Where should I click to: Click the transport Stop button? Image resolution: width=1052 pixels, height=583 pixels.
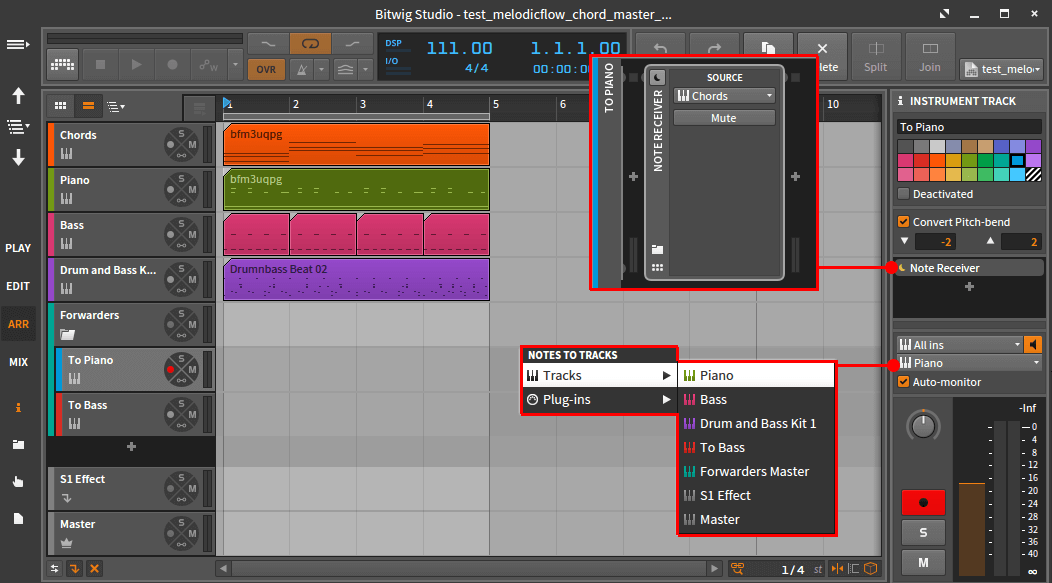101,64
